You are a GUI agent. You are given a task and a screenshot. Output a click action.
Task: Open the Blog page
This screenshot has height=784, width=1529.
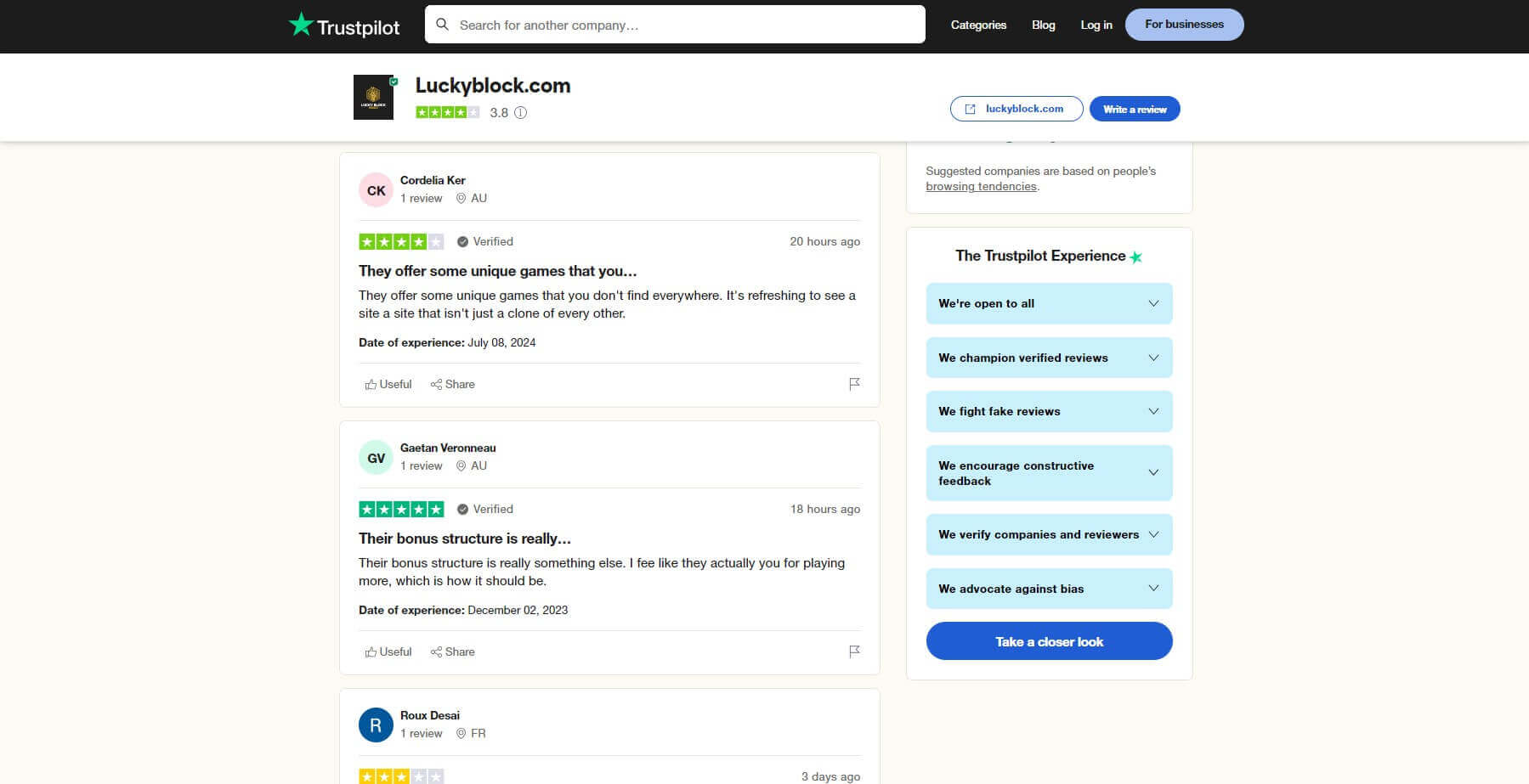[1043, 25]
